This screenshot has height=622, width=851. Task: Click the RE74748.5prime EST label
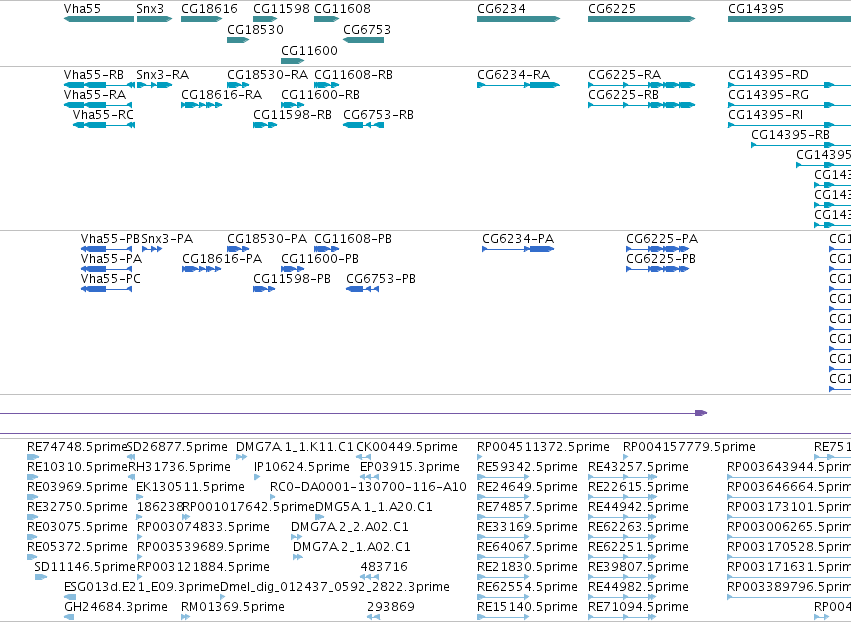(x=77, y=447)
